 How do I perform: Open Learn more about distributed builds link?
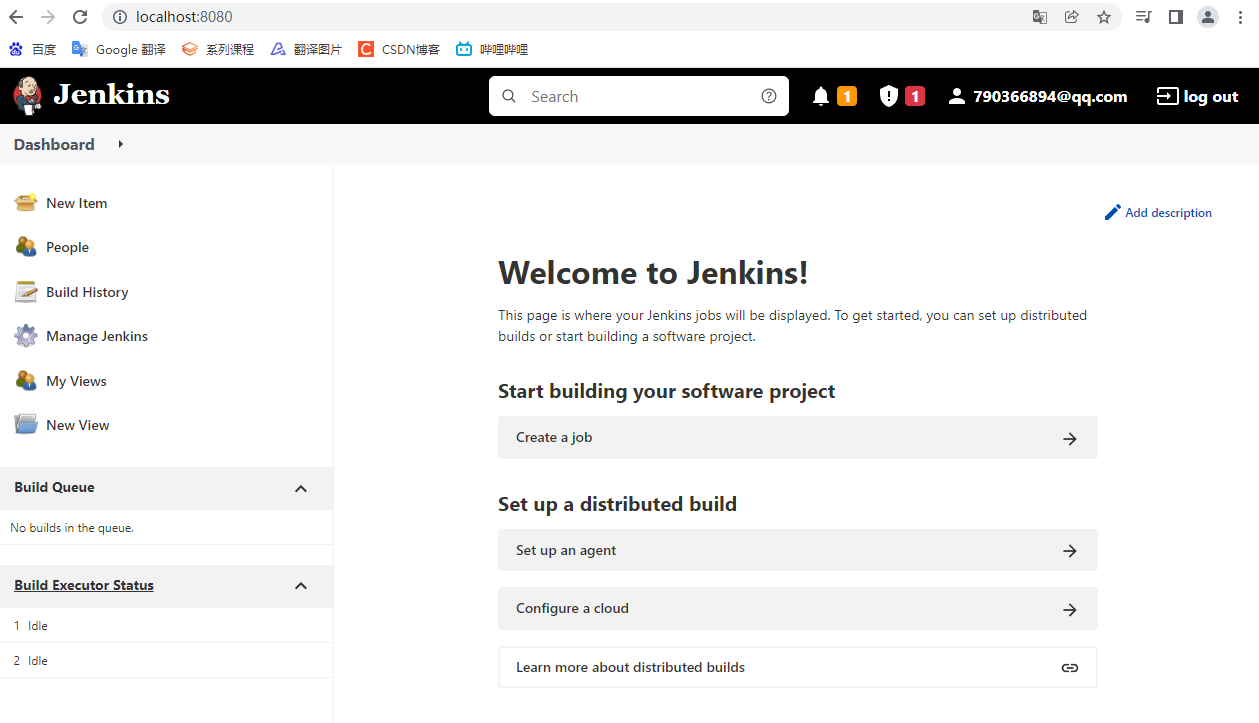(798, 668)
